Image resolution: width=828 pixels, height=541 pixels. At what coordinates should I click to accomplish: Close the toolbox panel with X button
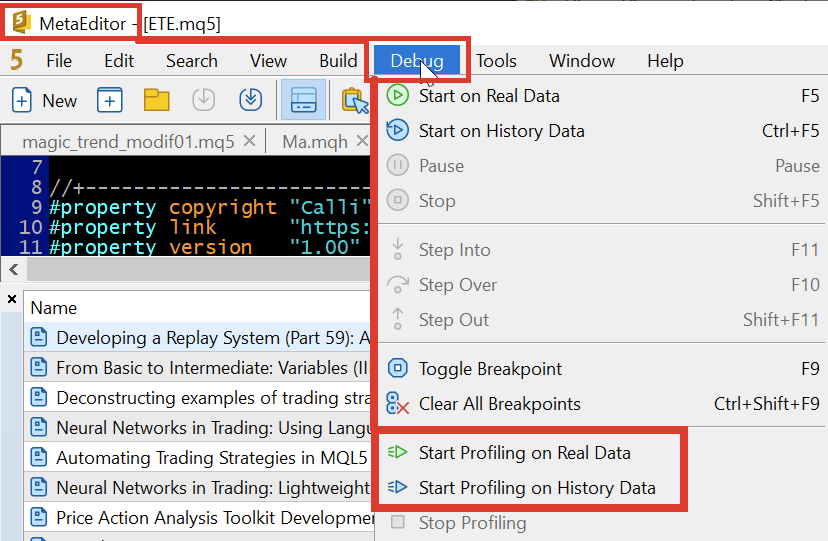[12, 300]
